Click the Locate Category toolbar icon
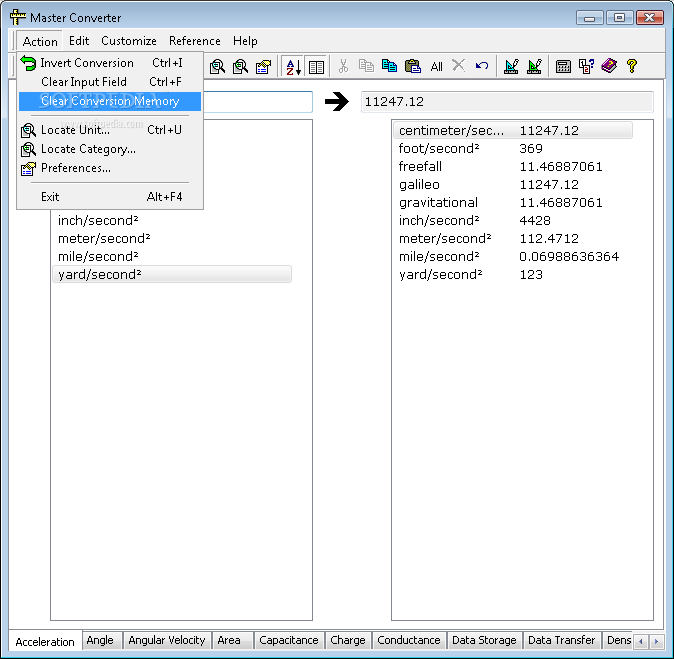Image resolution: width=674 pixels, height=659 pixels. (x=240, y=67)
